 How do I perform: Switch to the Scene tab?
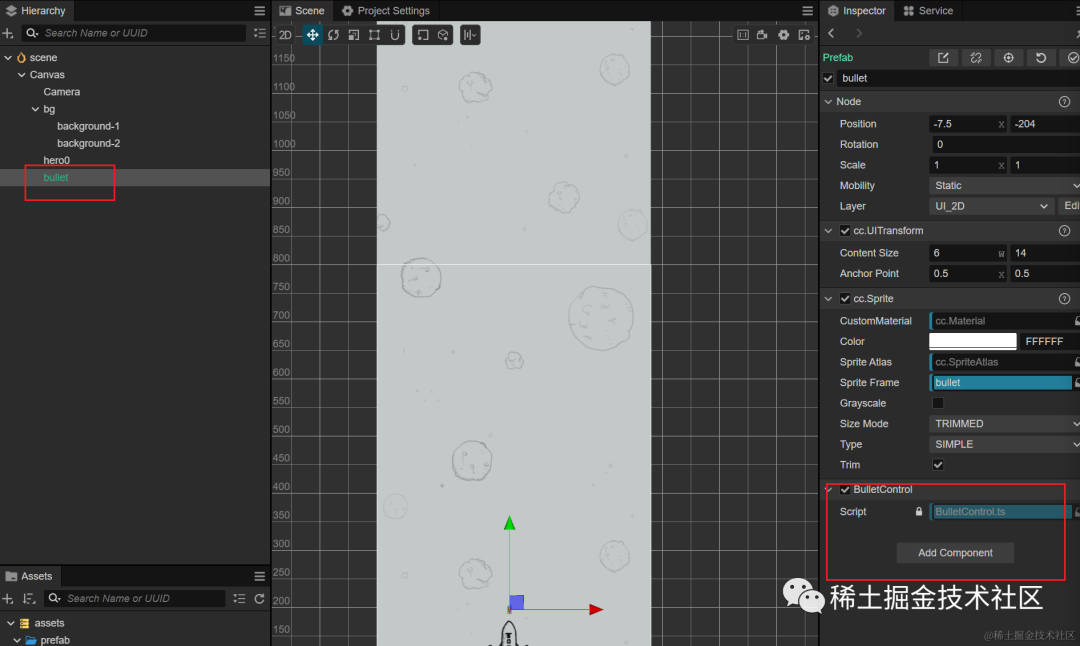(302, 11)
